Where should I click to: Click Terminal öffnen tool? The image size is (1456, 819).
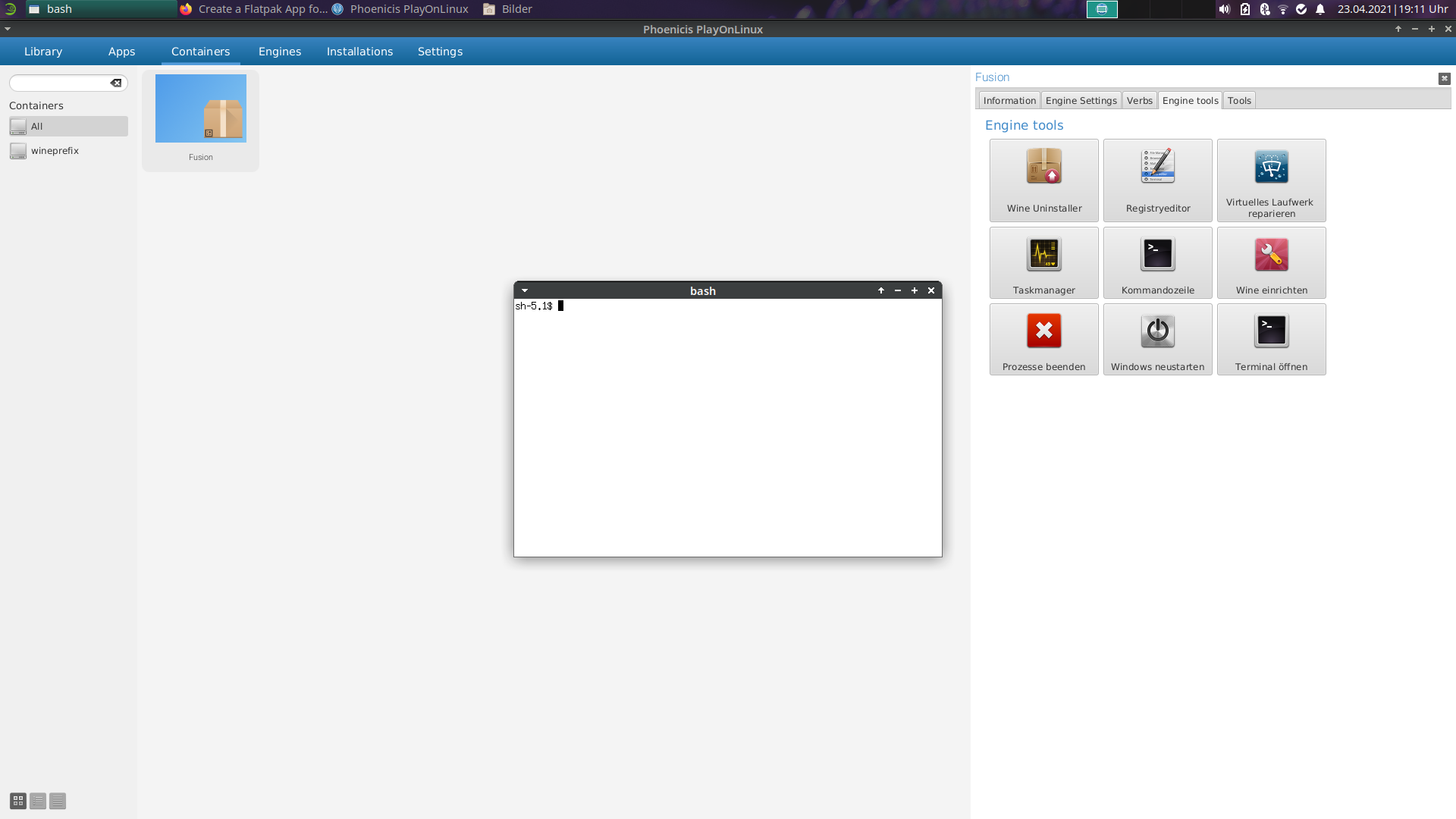coord(1271,338)
